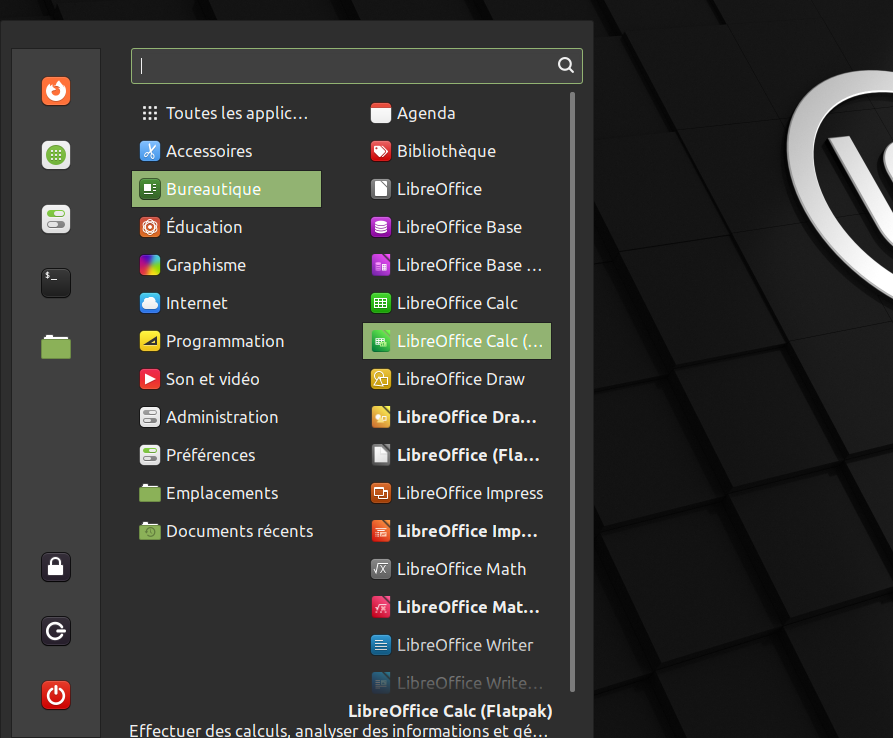
Task: Launch the Software Manager sidebar icon
Action: [x=56, y=155]
